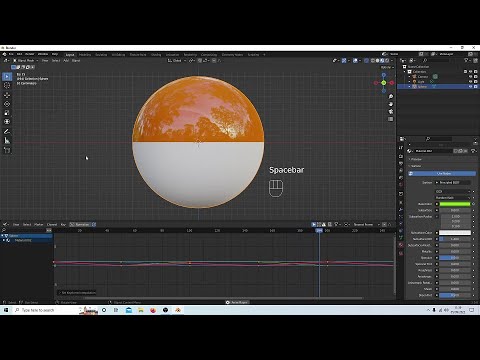The width and height of the screenshot is (480, 360).
Task: Open the Add menu in viewport header
Action: pos(66,60)
